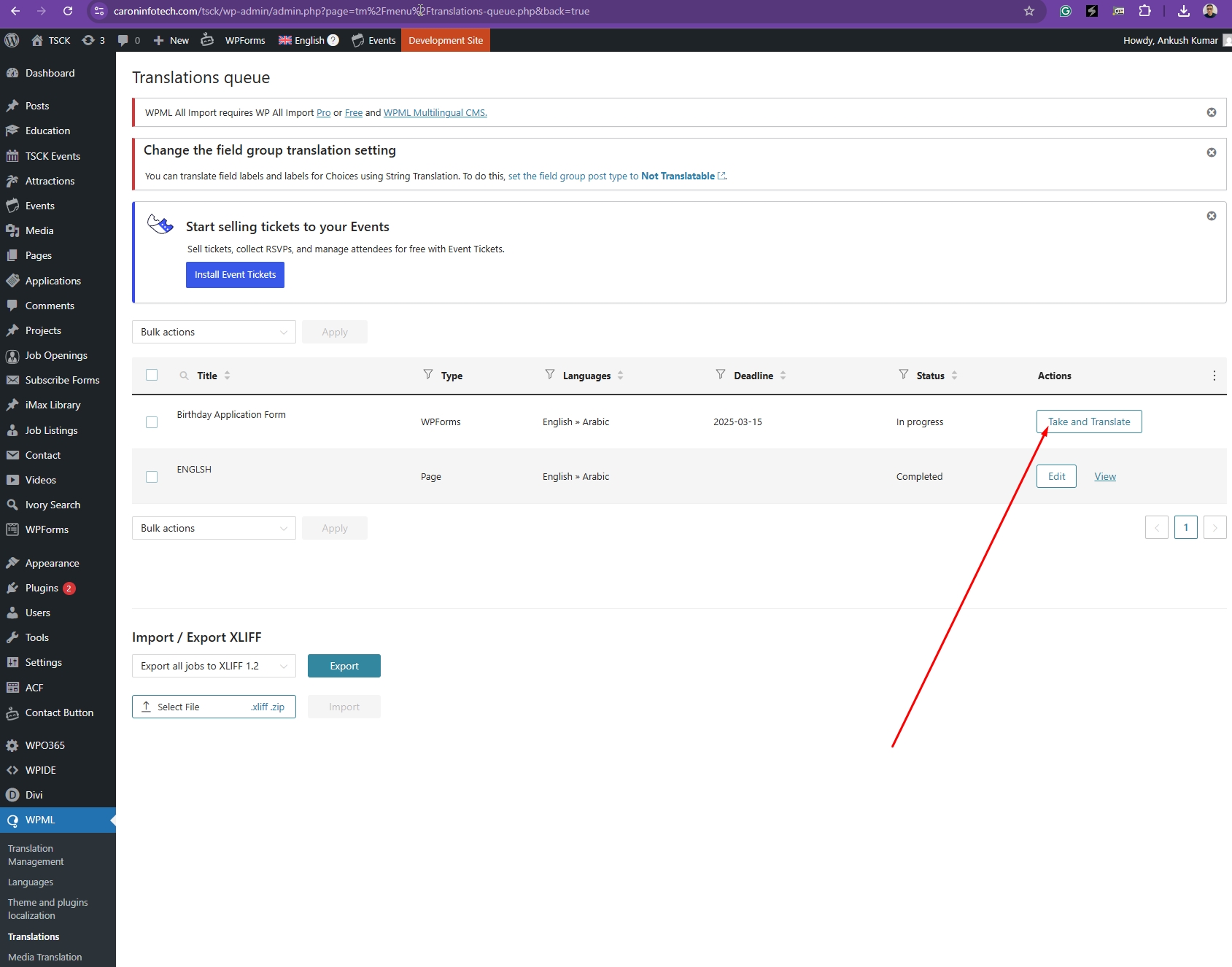Expand the Export all jobs XLIFF dropdown
This screenshot has width=1232, height=967.
tap(214, 666)
